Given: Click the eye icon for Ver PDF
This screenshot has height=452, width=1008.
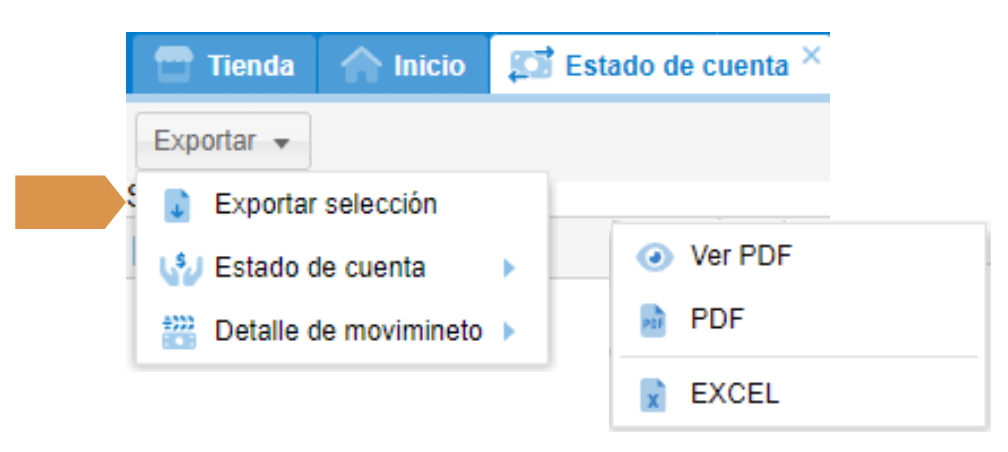Looking at the screenshot, I should (x=654, y=258).
